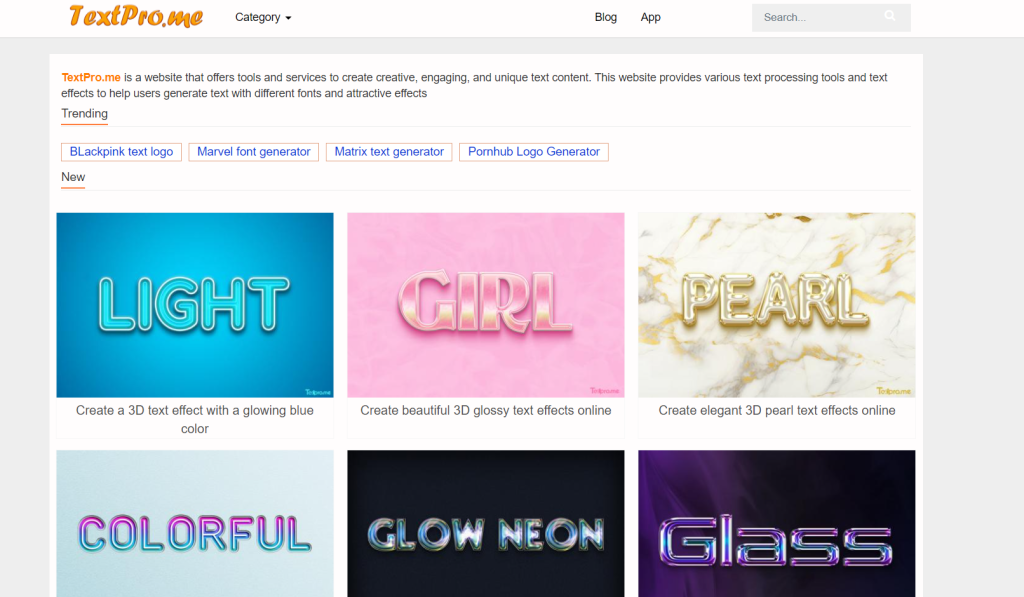Switch to the New section
The width and height of the screenshot is (1024, 597).
pos(72,177)
